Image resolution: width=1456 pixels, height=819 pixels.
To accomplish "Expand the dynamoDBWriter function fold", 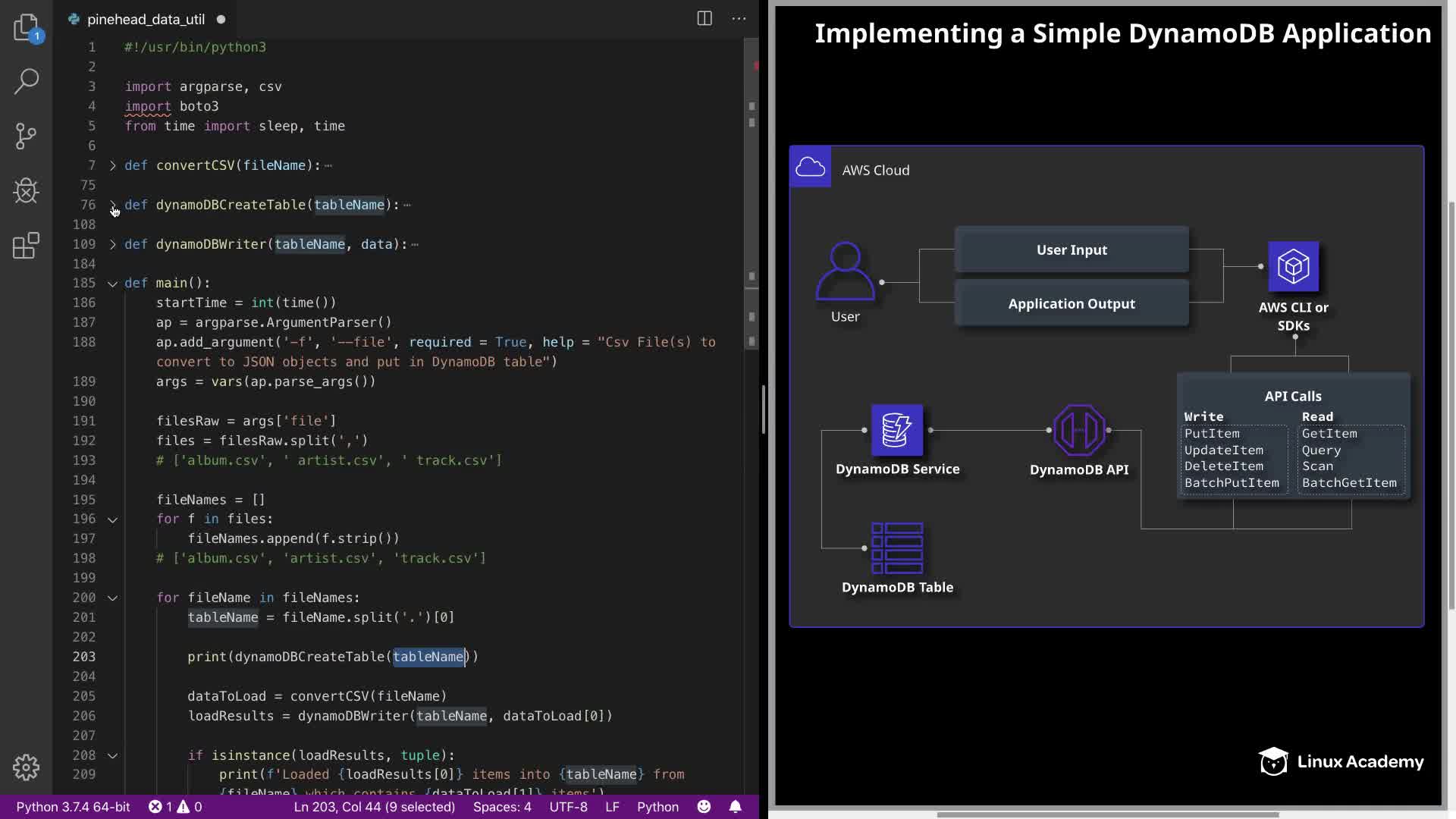I will click(x=112, y=244).
